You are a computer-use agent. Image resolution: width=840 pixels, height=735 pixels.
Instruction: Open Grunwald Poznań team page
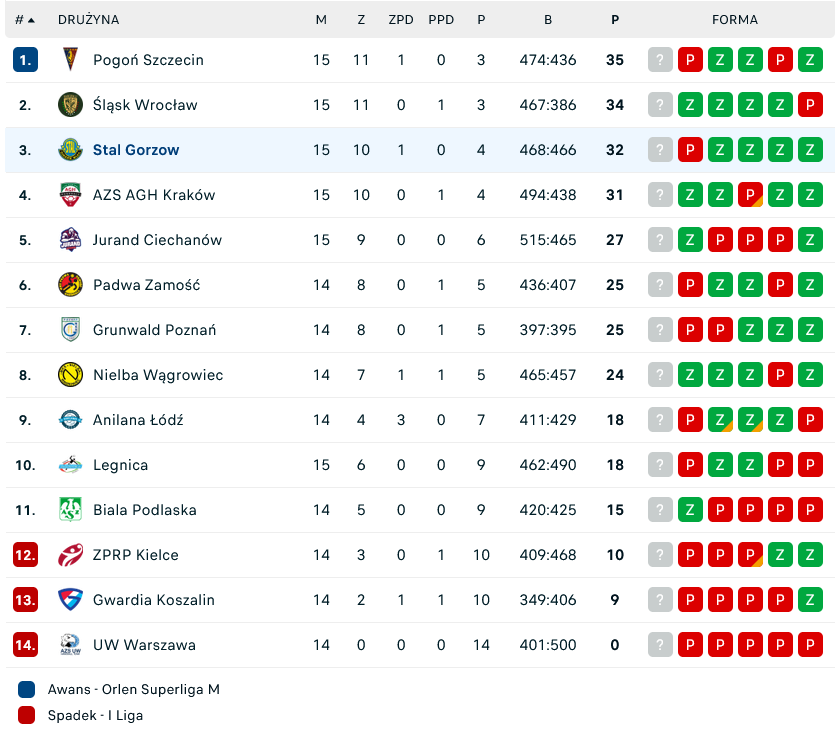(154, 330)
